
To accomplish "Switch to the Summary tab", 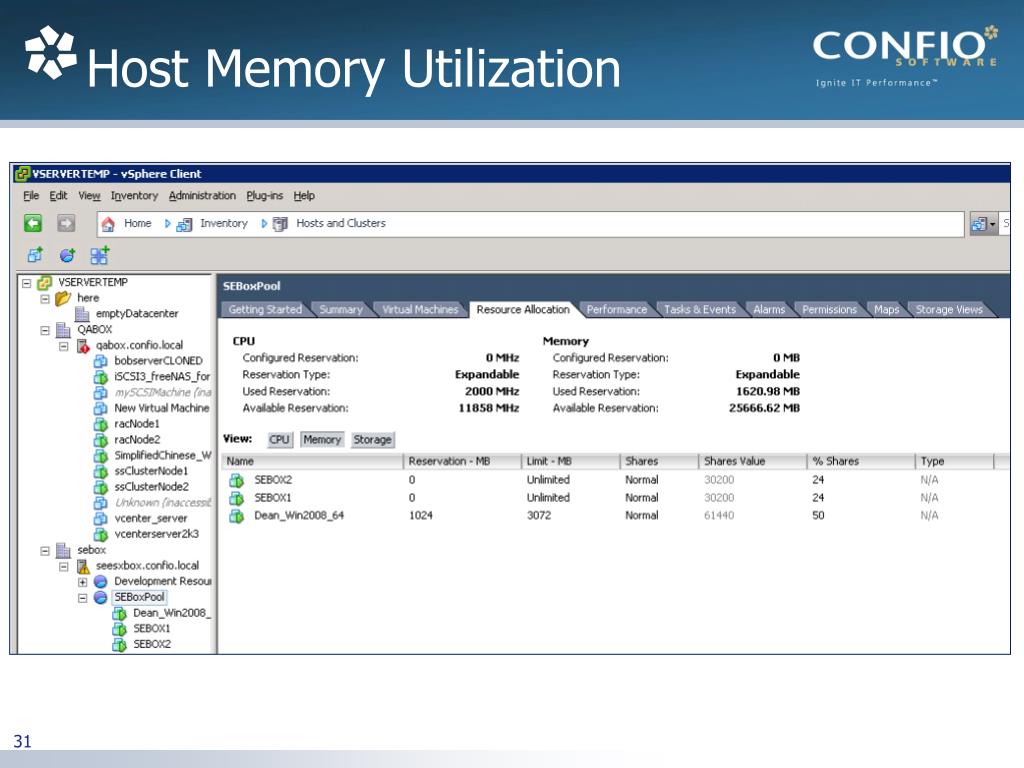I will click(x=340, y=310).
